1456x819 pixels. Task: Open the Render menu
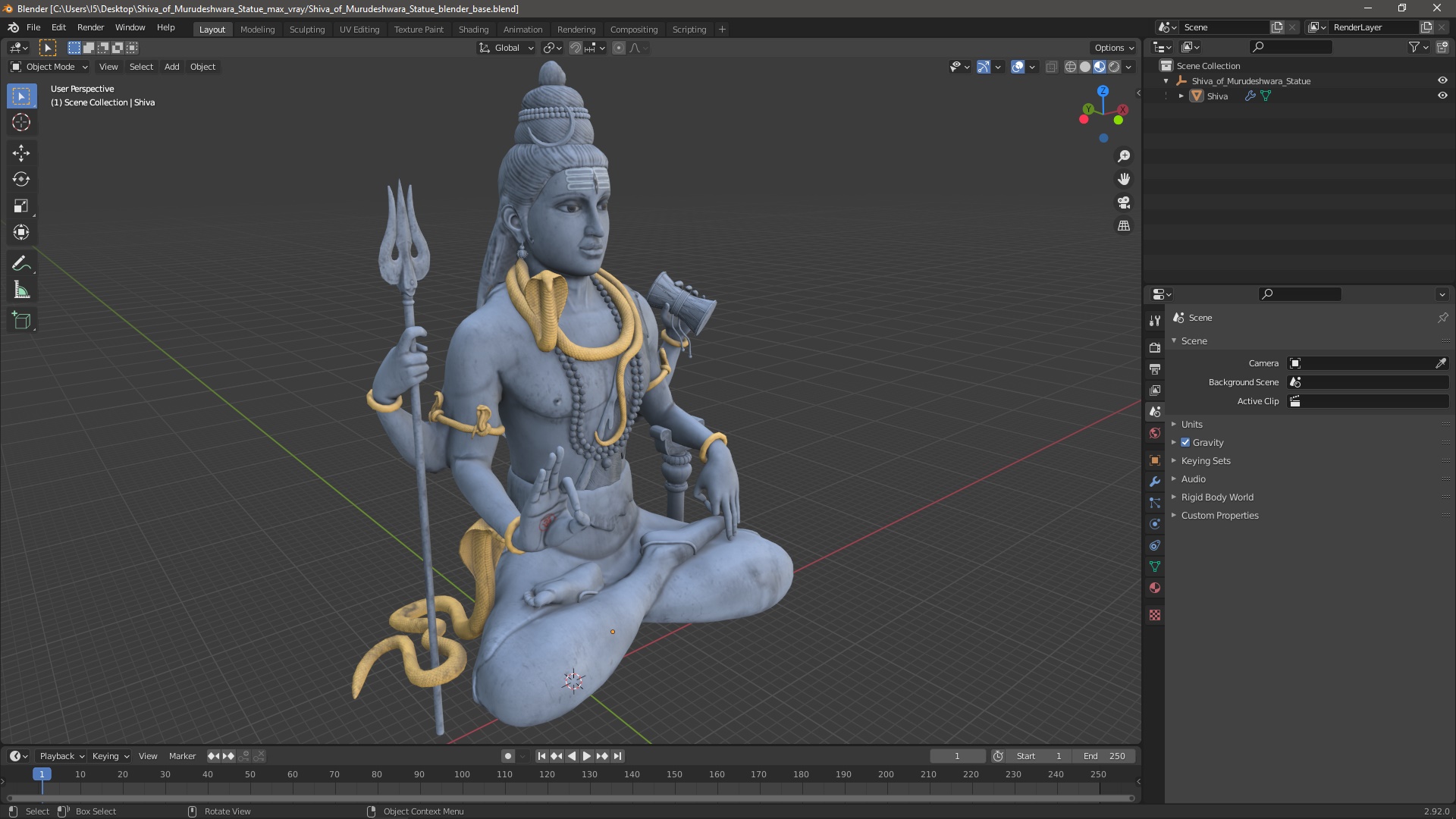[x=90, y=27]
